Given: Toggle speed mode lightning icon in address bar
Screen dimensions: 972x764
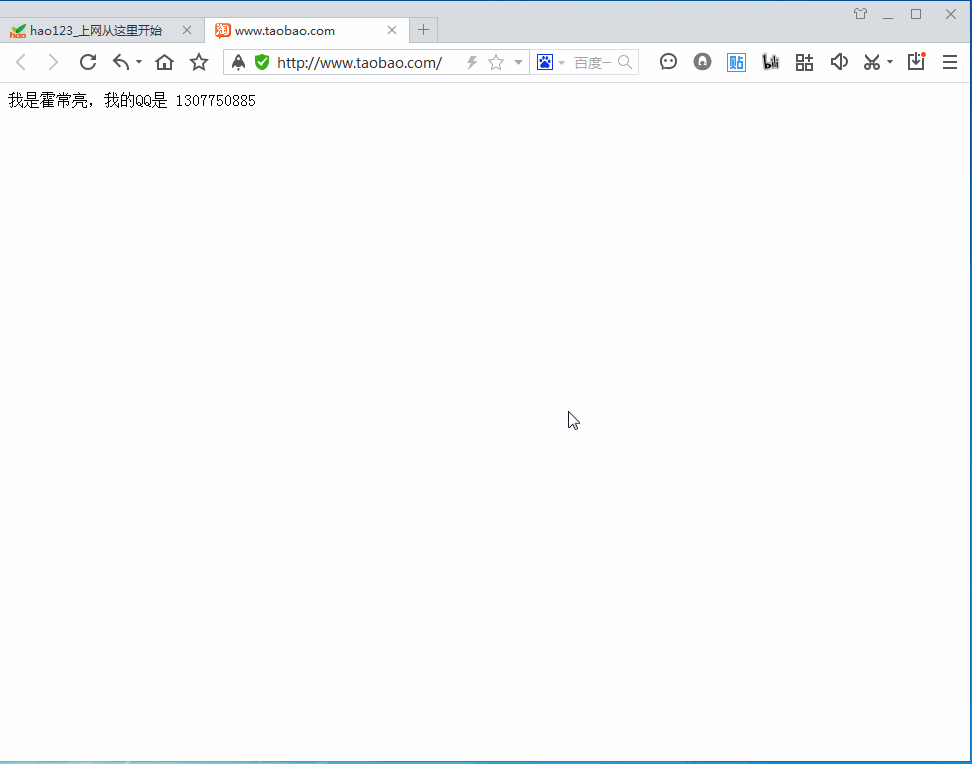Looking at the screenshot, I should 472,62.
